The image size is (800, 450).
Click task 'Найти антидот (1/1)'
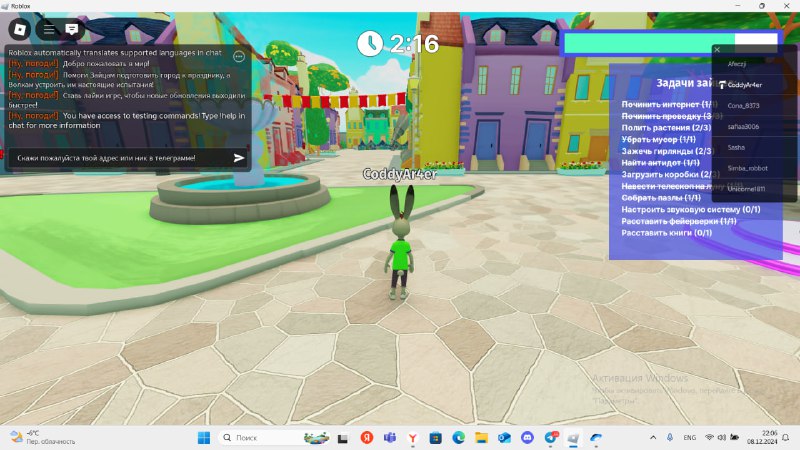pyautogui.click(x=660, y=163)
